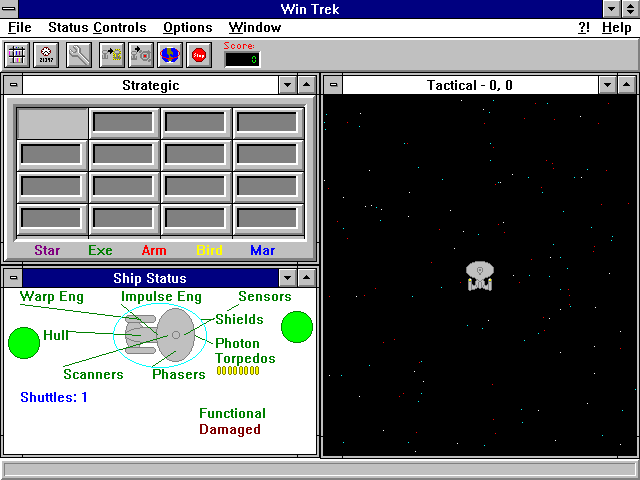
Task: Click the yellow Bird legend label
Action: click(209, 250)
